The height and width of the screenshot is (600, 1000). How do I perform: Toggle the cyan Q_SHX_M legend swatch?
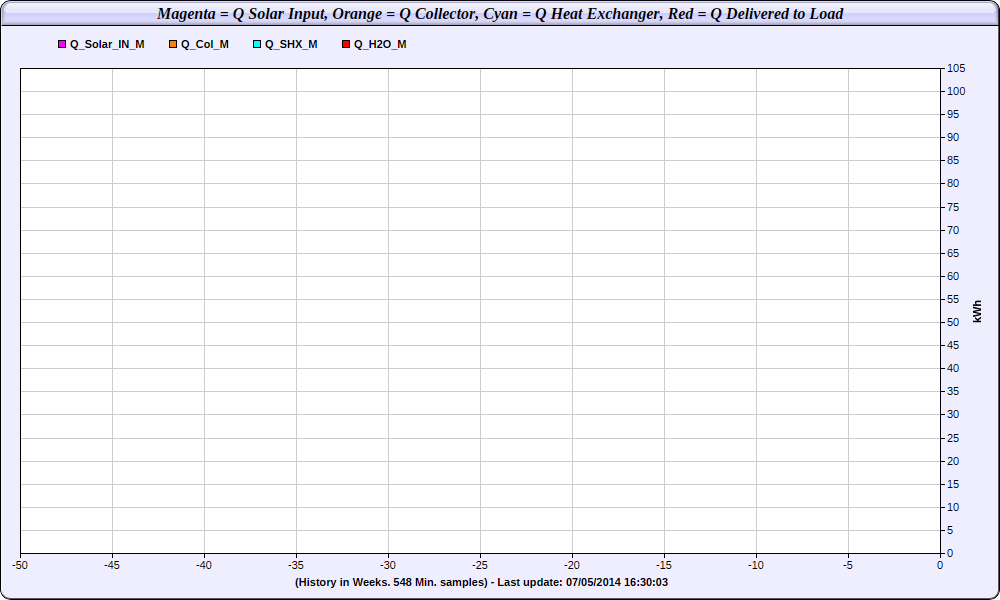pos(257,44)
